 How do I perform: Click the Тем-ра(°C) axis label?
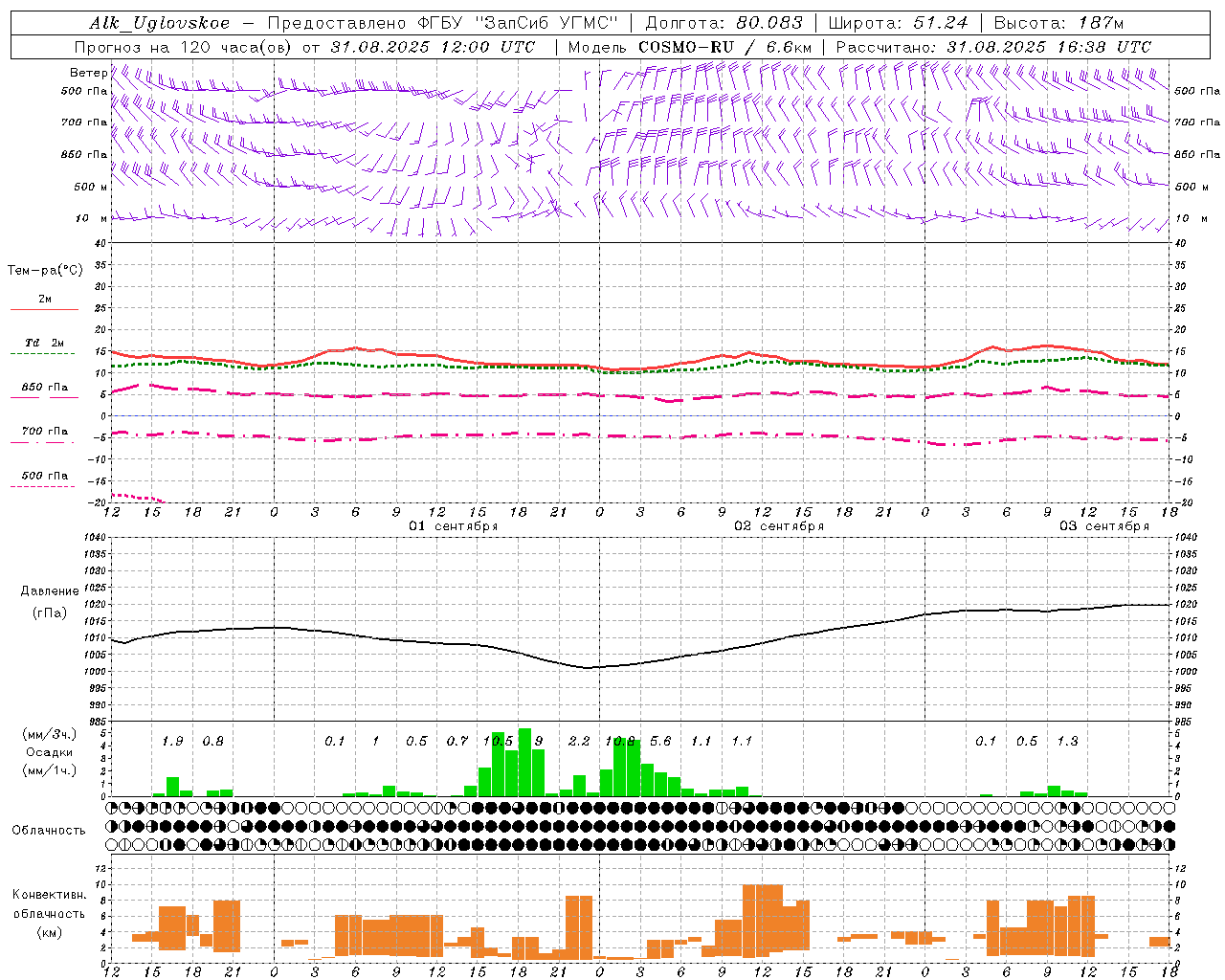point(45,271)
